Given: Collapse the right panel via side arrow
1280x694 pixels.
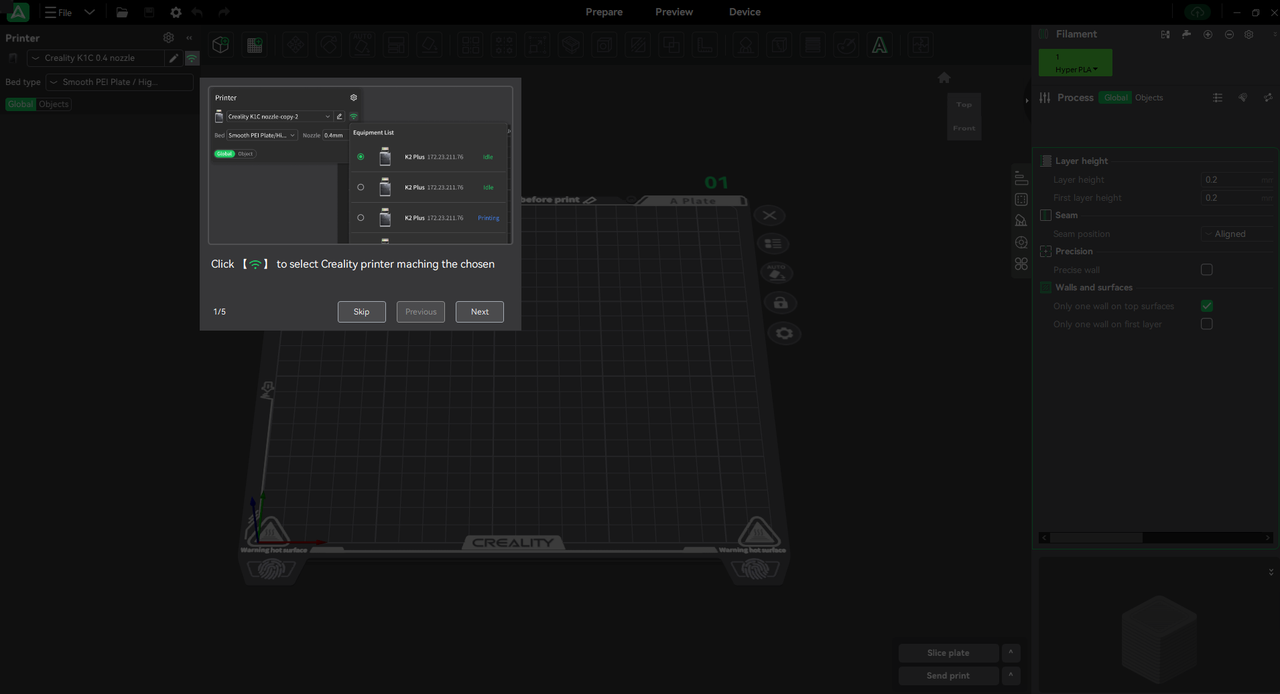Looking at the screenshot, I should coord(1027,100).
